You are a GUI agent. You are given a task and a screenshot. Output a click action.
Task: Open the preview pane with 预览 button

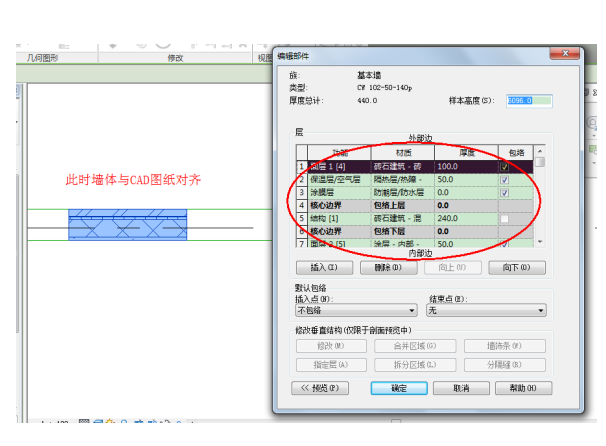tap(318, 388)
